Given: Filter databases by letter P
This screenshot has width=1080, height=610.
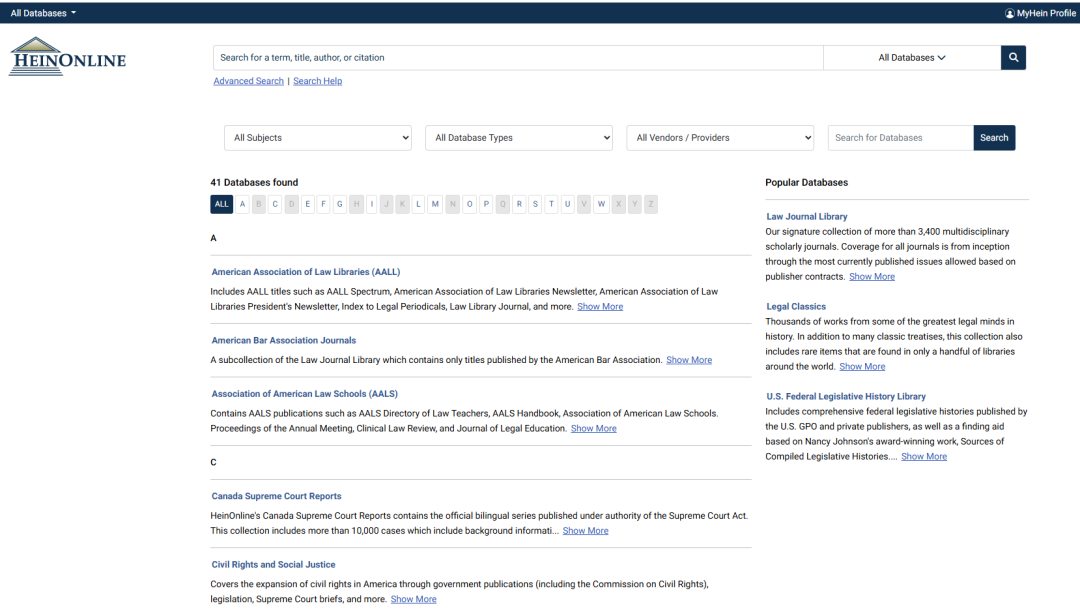Looking at the screenshot, I should (486, 204).
